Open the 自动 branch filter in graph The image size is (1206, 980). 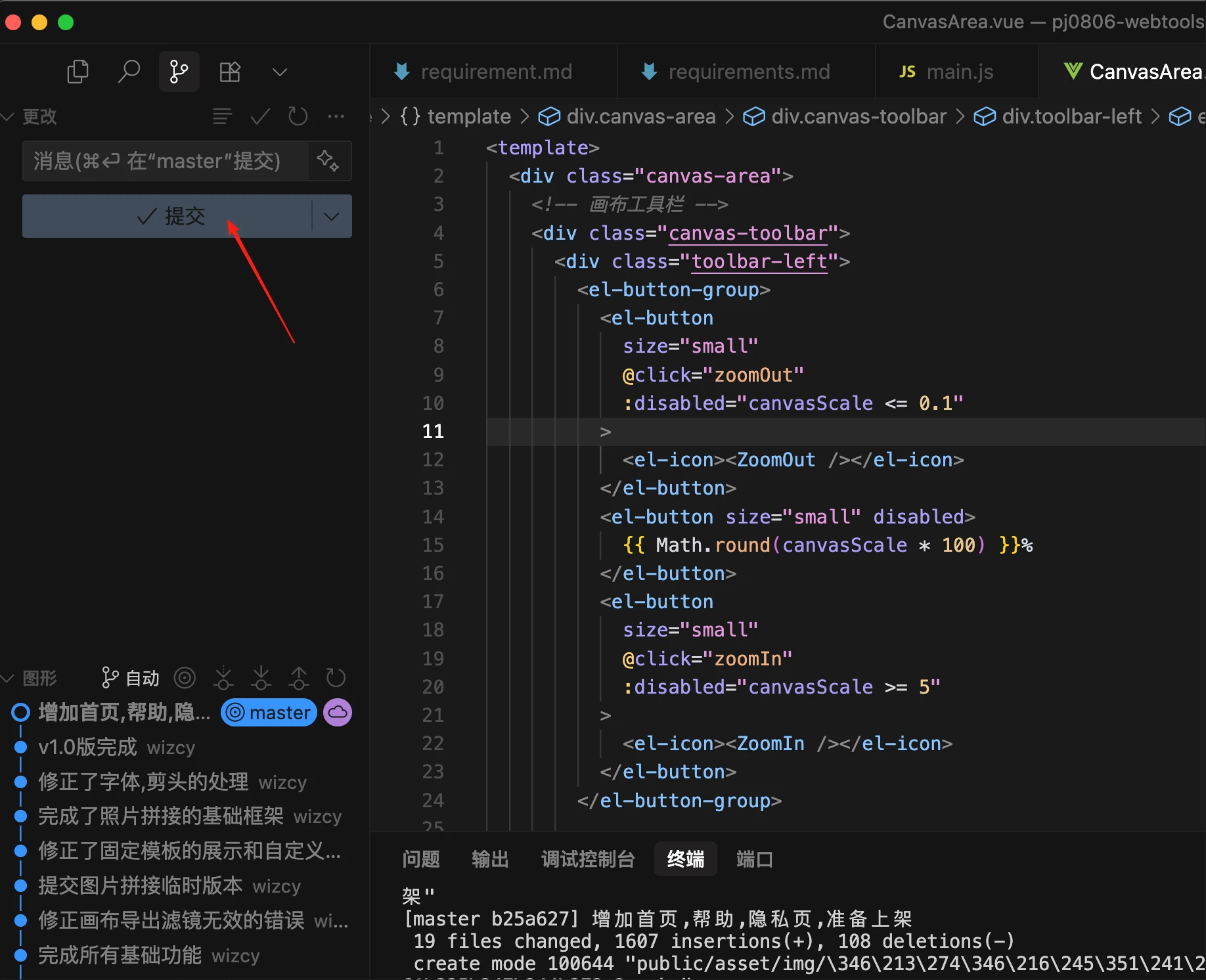coord(130,678)
